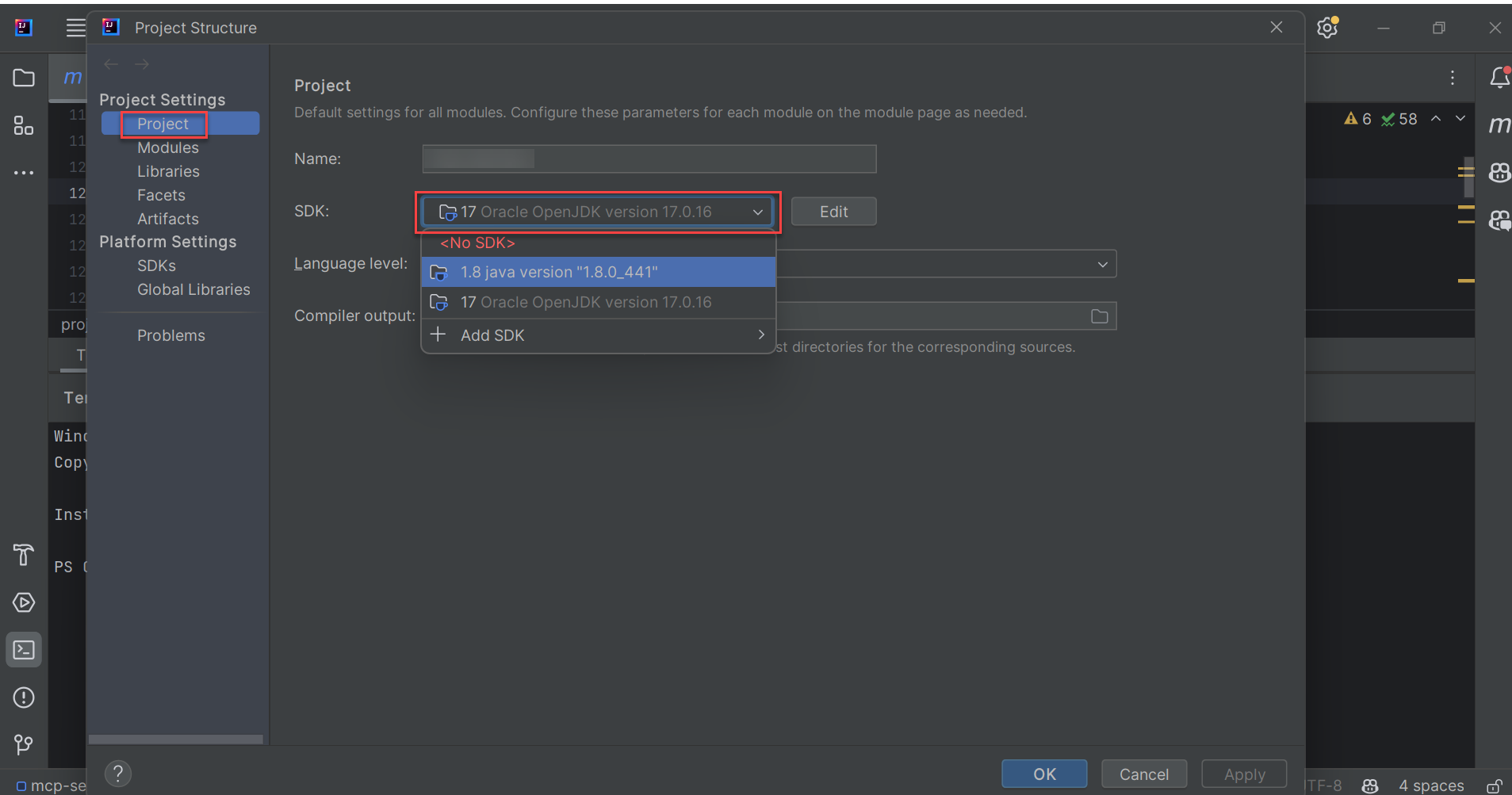The image size is (1512, 795).
Task: Choose 17 Oracle OpenJDK in list
Action: (x=598, y=302)
